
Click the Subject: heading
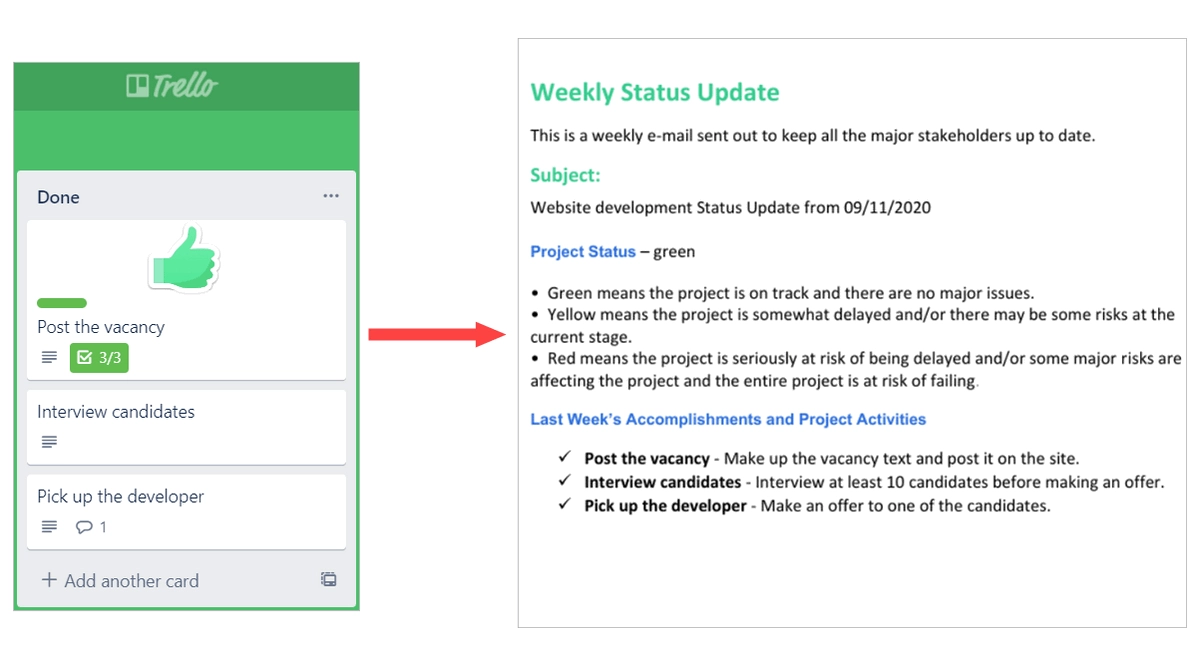click(x=565, y=175)
